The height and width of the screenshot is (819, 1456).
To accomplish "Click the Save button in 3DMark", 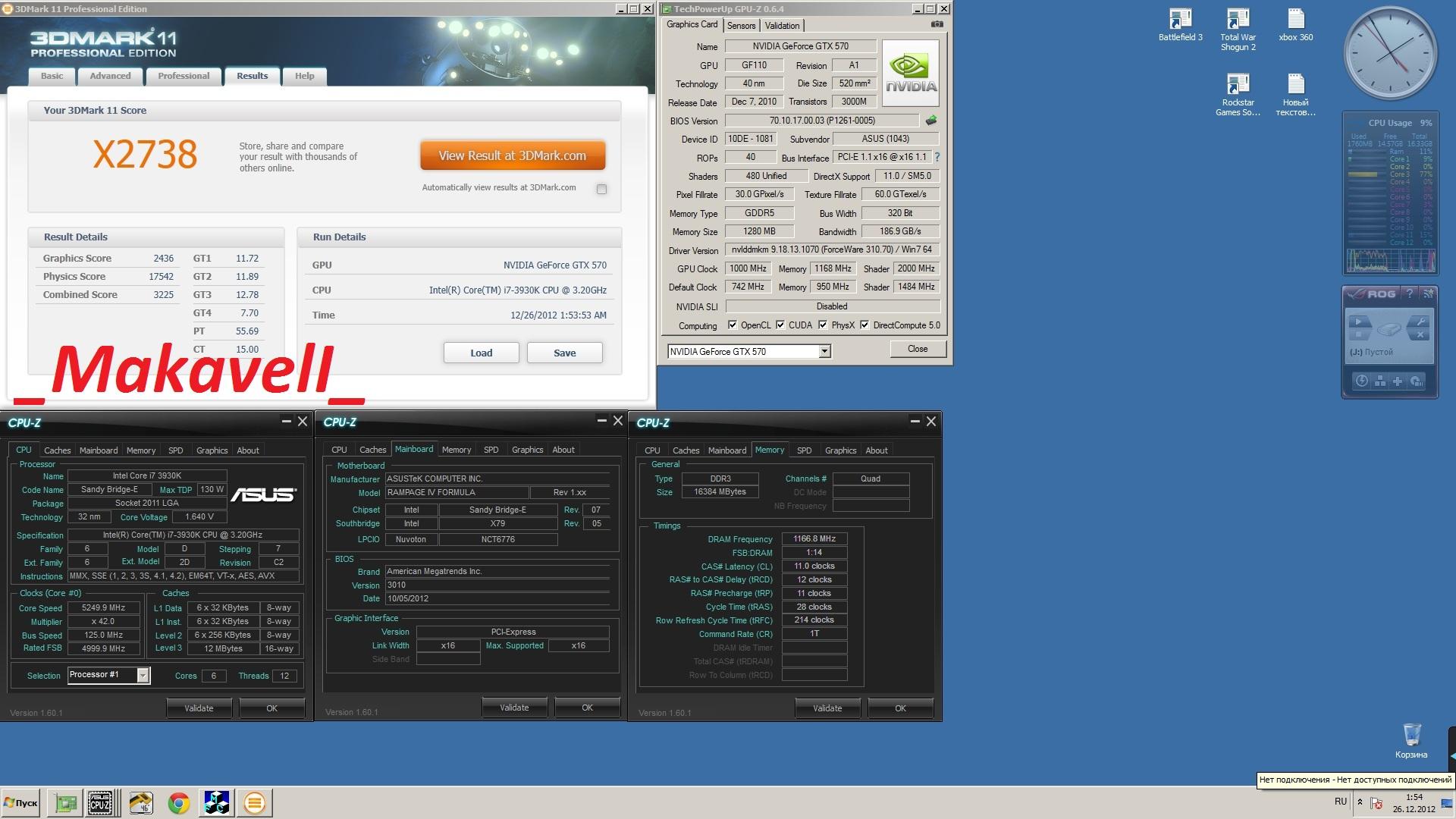I will 565,353.
